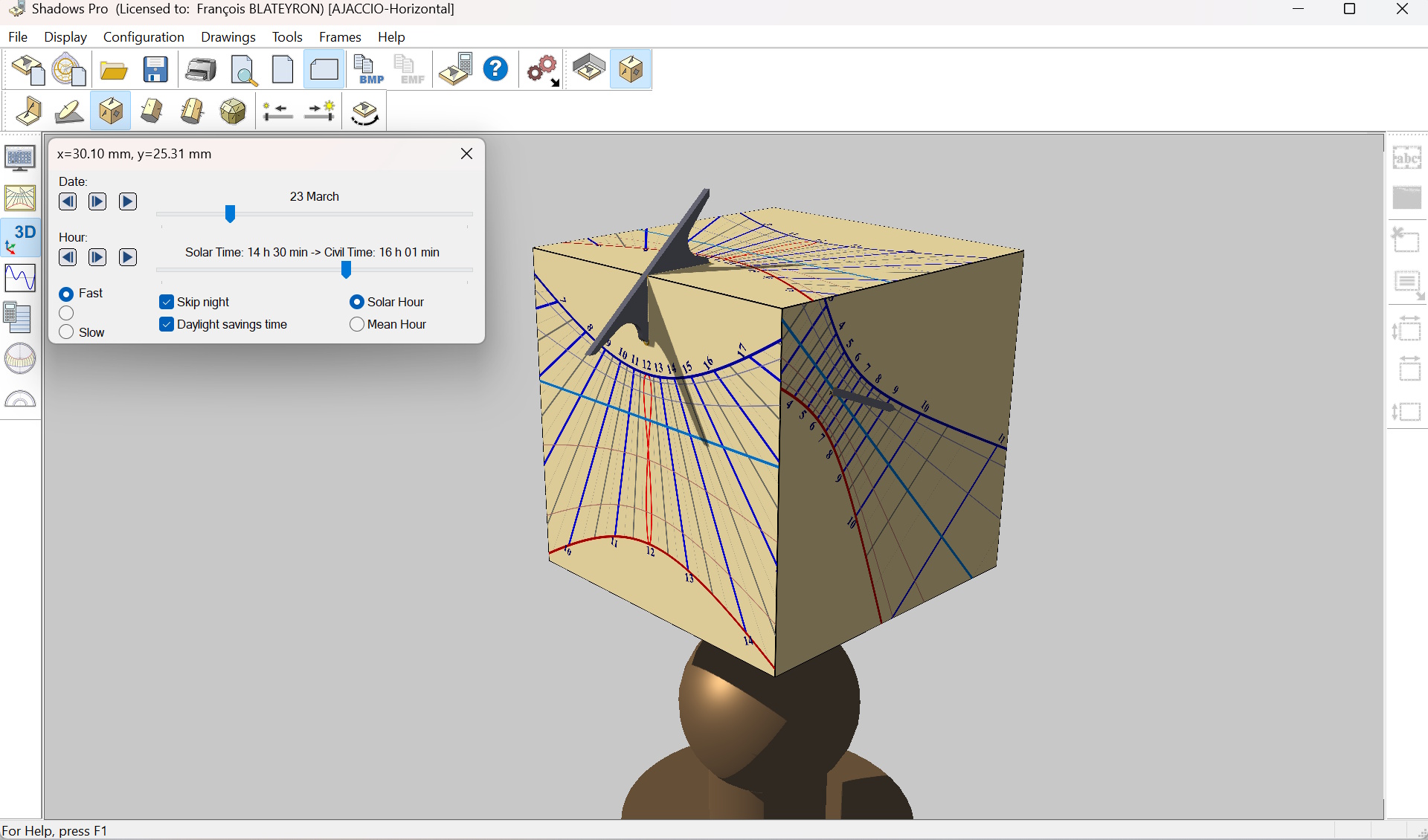Open the data tables calculator view in sidebar
The image size is (1428, 840).
(19, 318)
